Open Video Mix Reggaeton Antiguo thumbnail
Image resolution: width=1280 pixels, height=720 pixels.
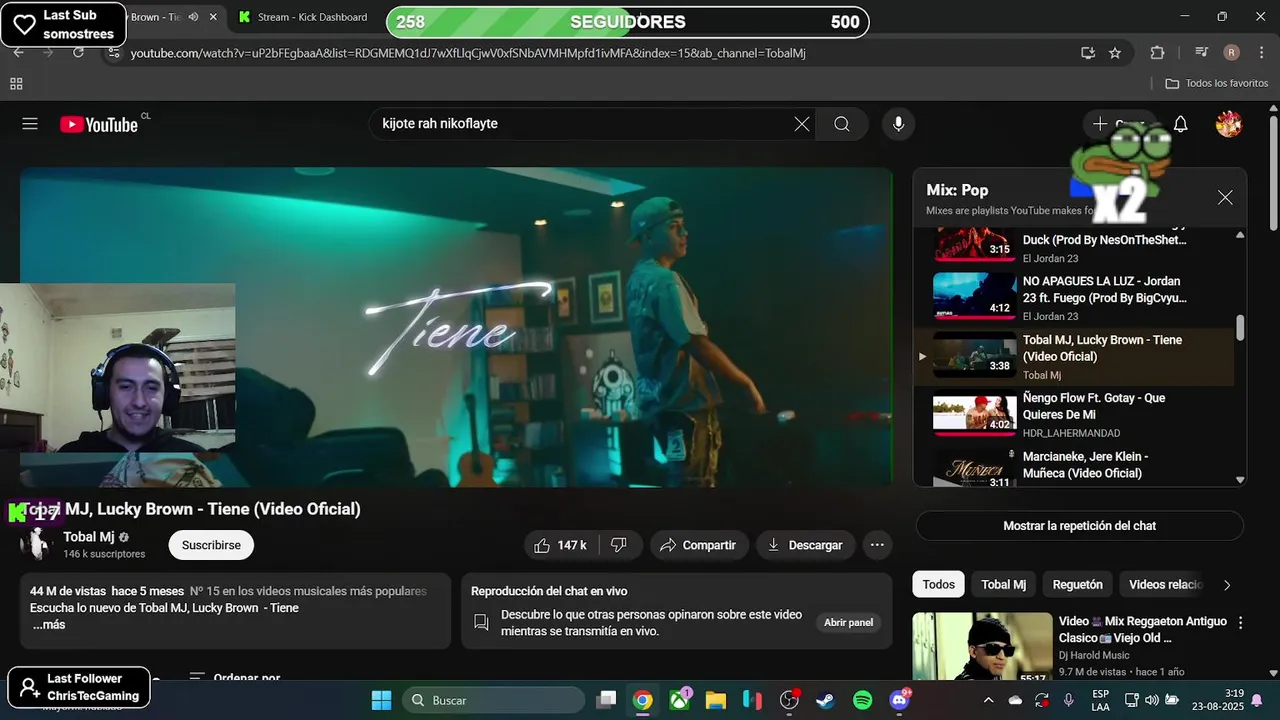coord(982,647)
